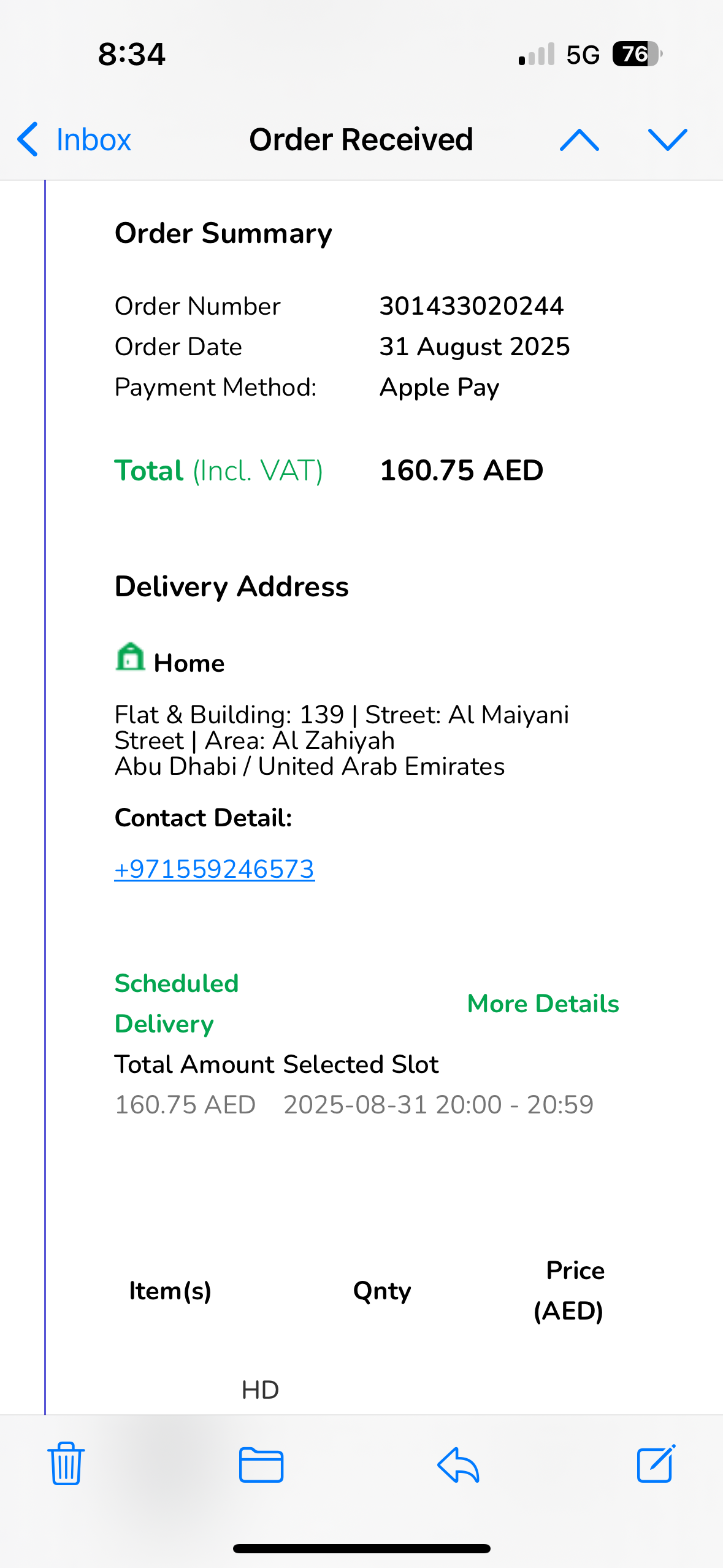The image size is (723, 1568).
Task: Tap the order number 301433020244
Action: click(x=471, y=306)
